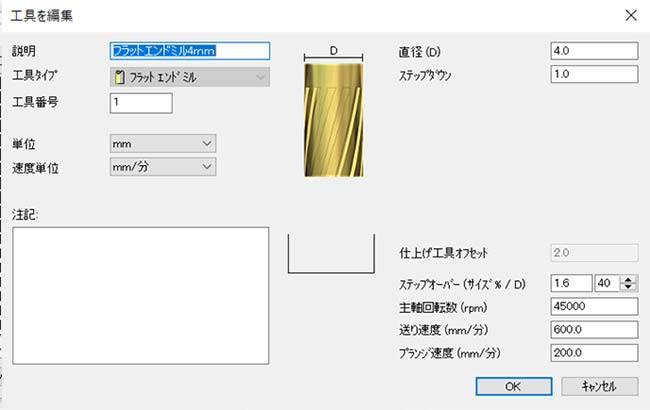Viewport: 650px width, 410px height.
Task: Close the 工具を編集 dialog with X
Action: [x=631, y=15]
